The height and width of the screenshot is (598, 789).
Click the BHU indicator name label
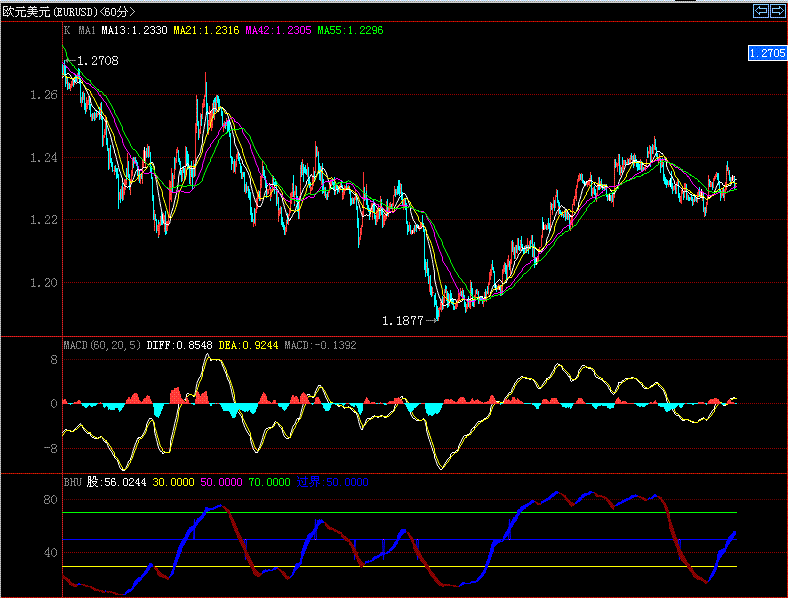[72, 482]
